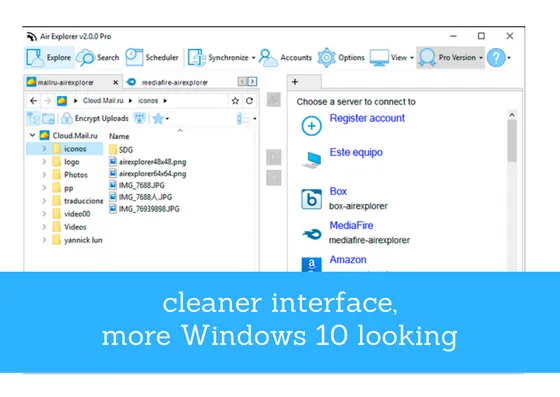Screen dimensions: 560x397
Task: Add a new tab with plus button
Action: (295, 82)
